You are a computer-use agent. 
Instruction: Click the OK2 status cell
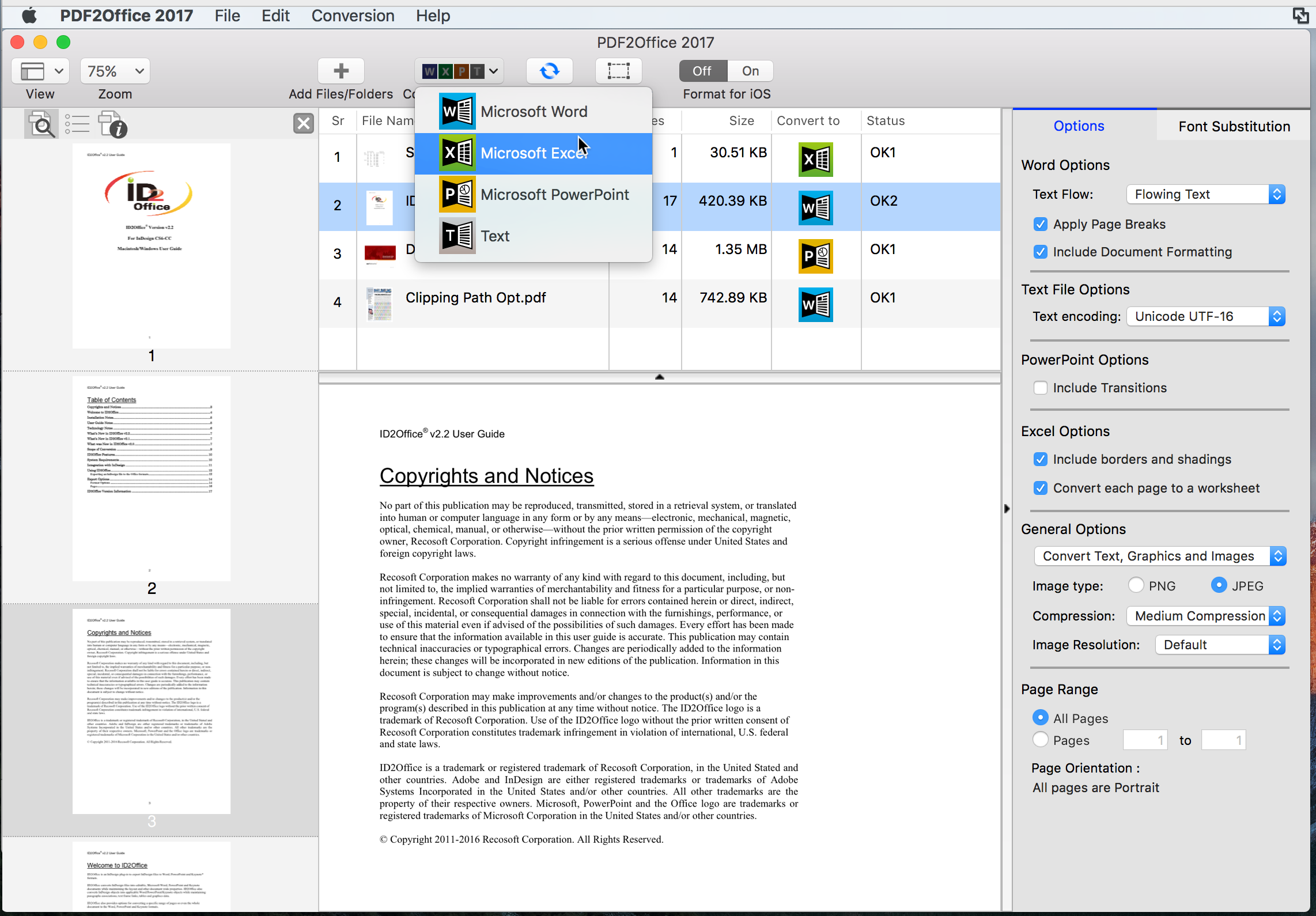point(883,201)
